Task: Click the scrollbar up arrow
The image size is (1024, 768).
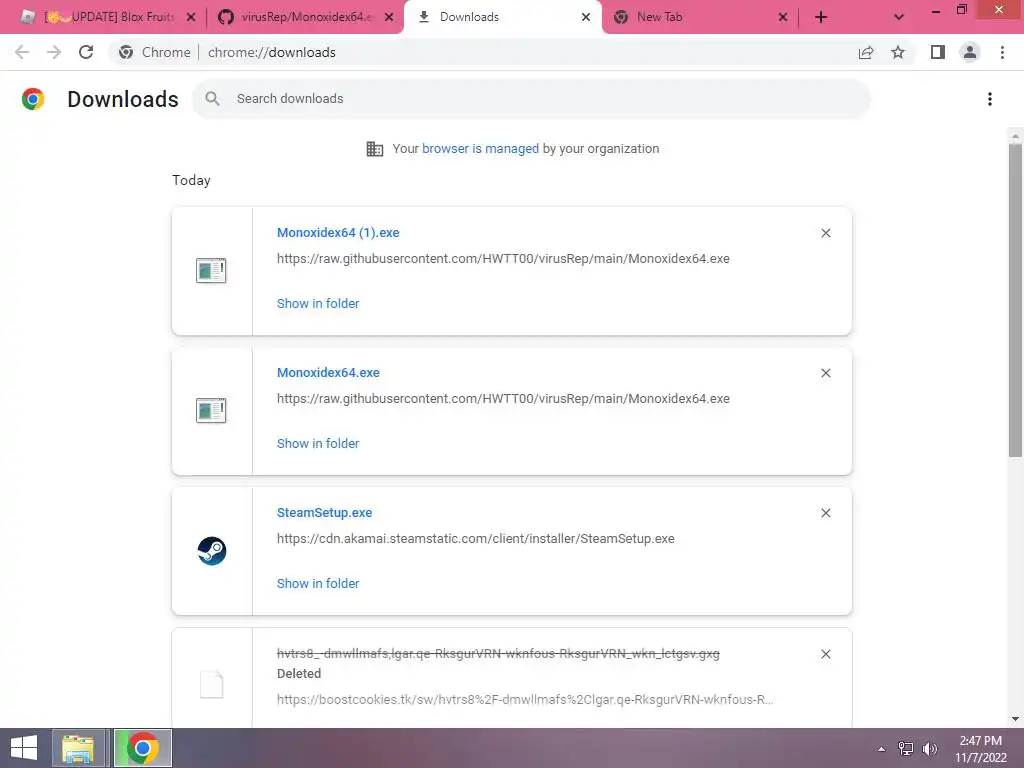Action: 1015,136
